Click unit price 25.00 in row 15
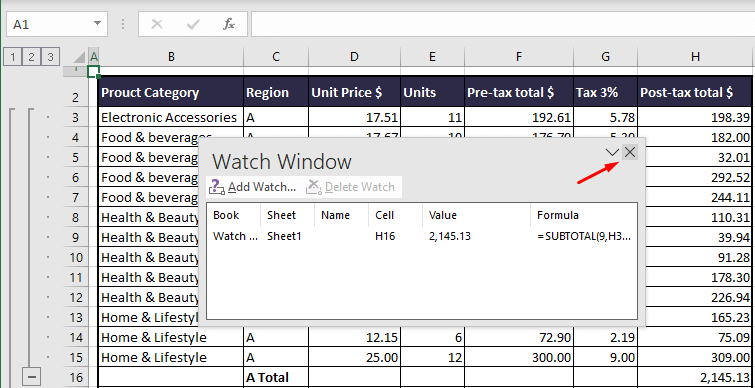The height and width of the screenshot is (388, 755). click(354, 358)
